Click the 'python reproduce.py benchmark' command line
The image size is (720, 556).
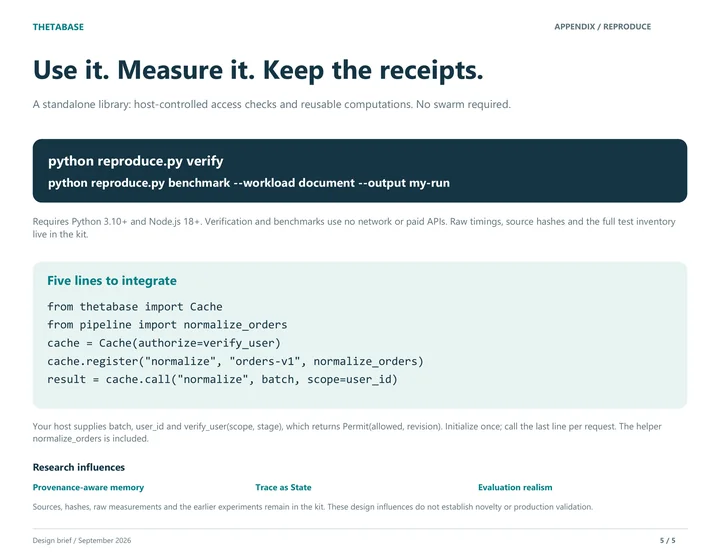tap(249, 183)
